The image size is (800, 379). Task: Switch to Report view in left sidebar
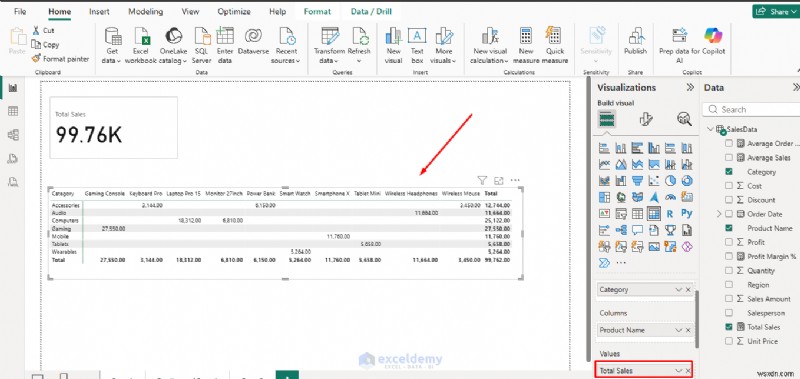[x=13, y=88]
